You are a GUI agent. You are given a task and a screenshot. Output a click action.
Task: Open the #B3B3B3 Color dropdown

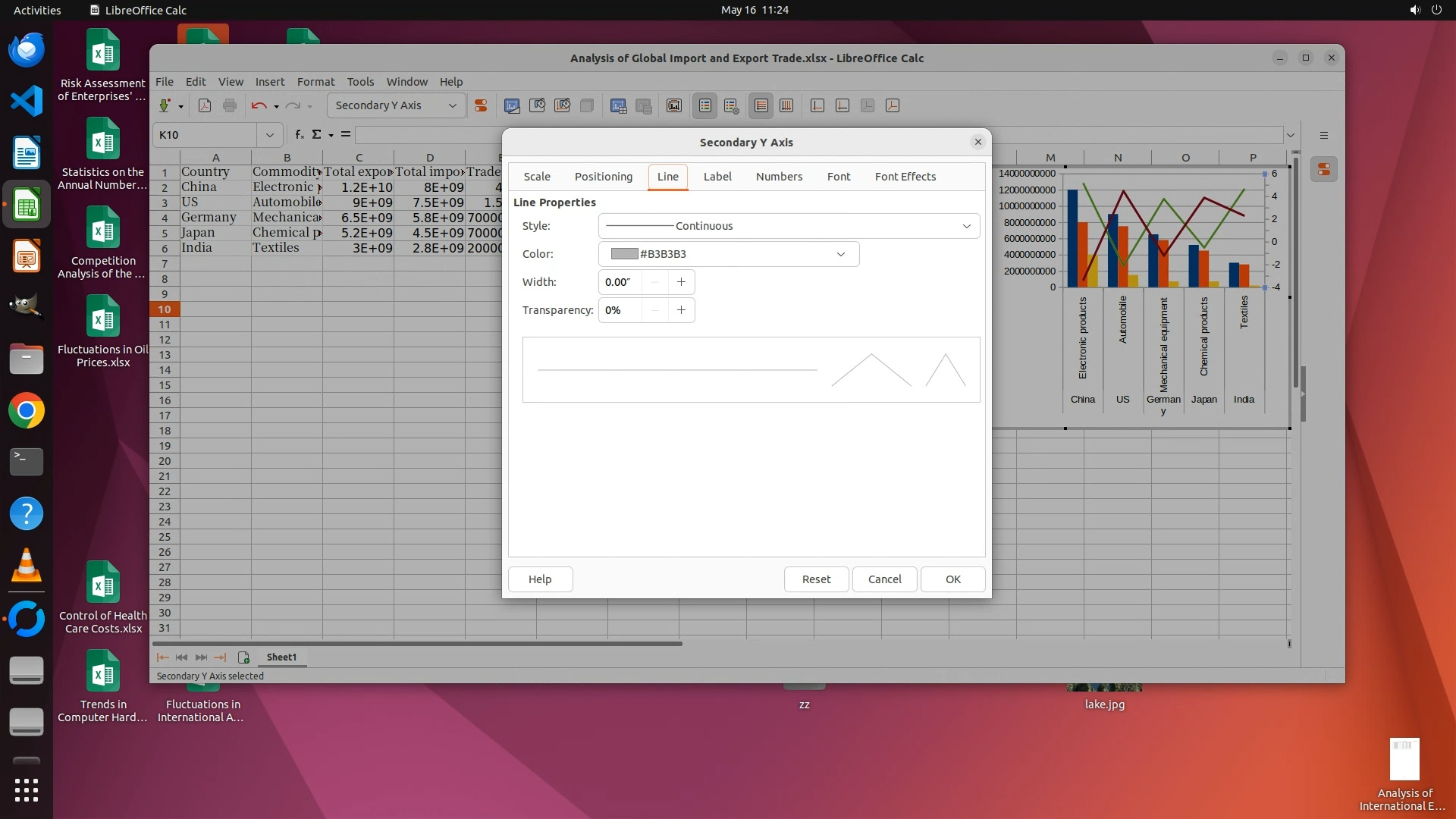(840, 254)
